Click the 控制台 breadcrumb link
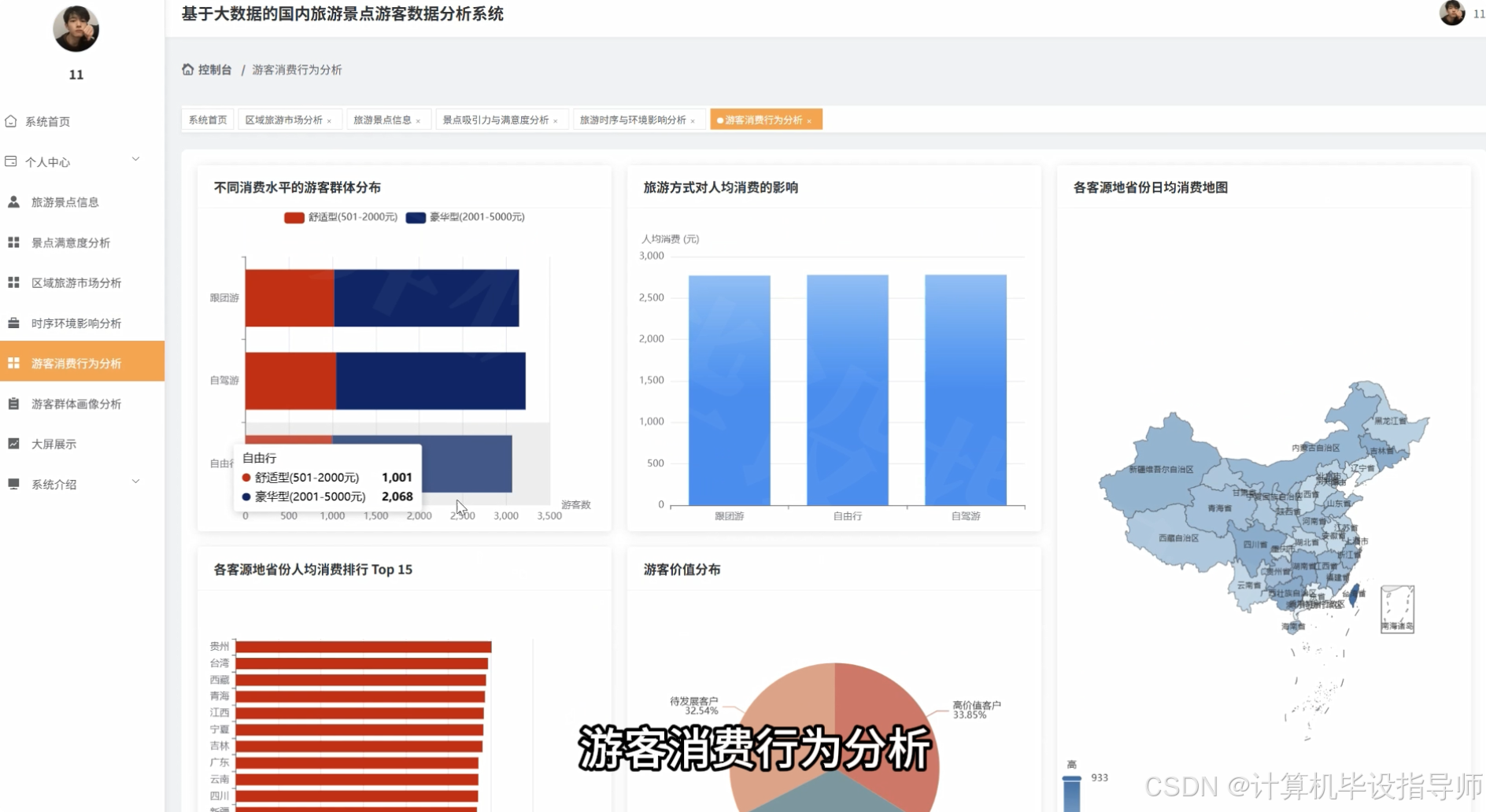 pyautogui.click(x=213, y=69)
